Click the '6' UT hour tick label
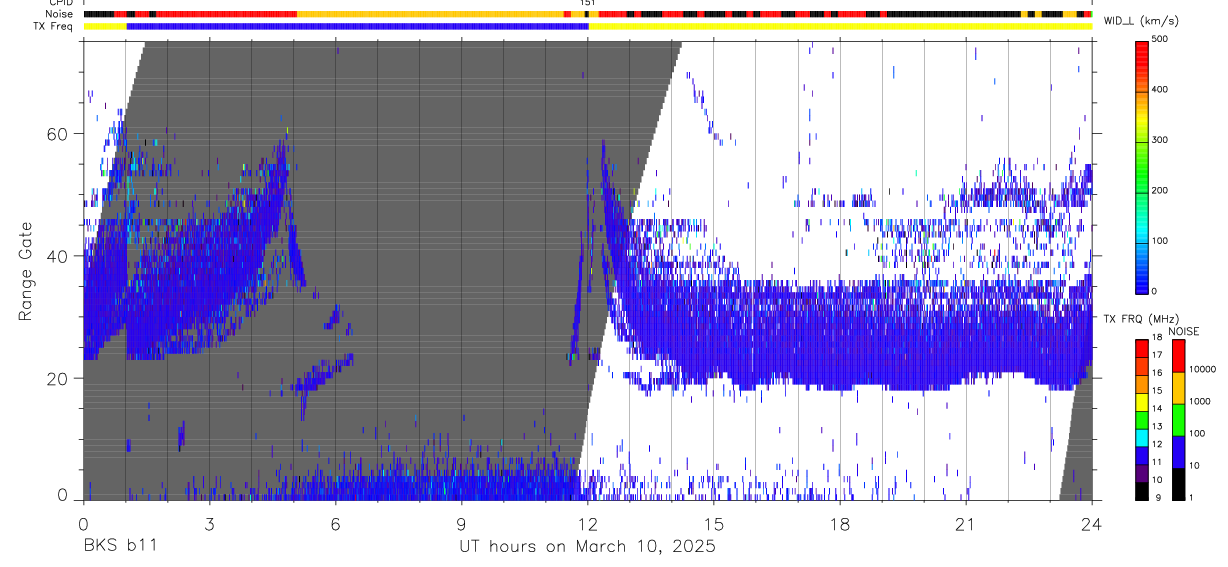Viewport: 1228px width, 567px height. (335, 524)
